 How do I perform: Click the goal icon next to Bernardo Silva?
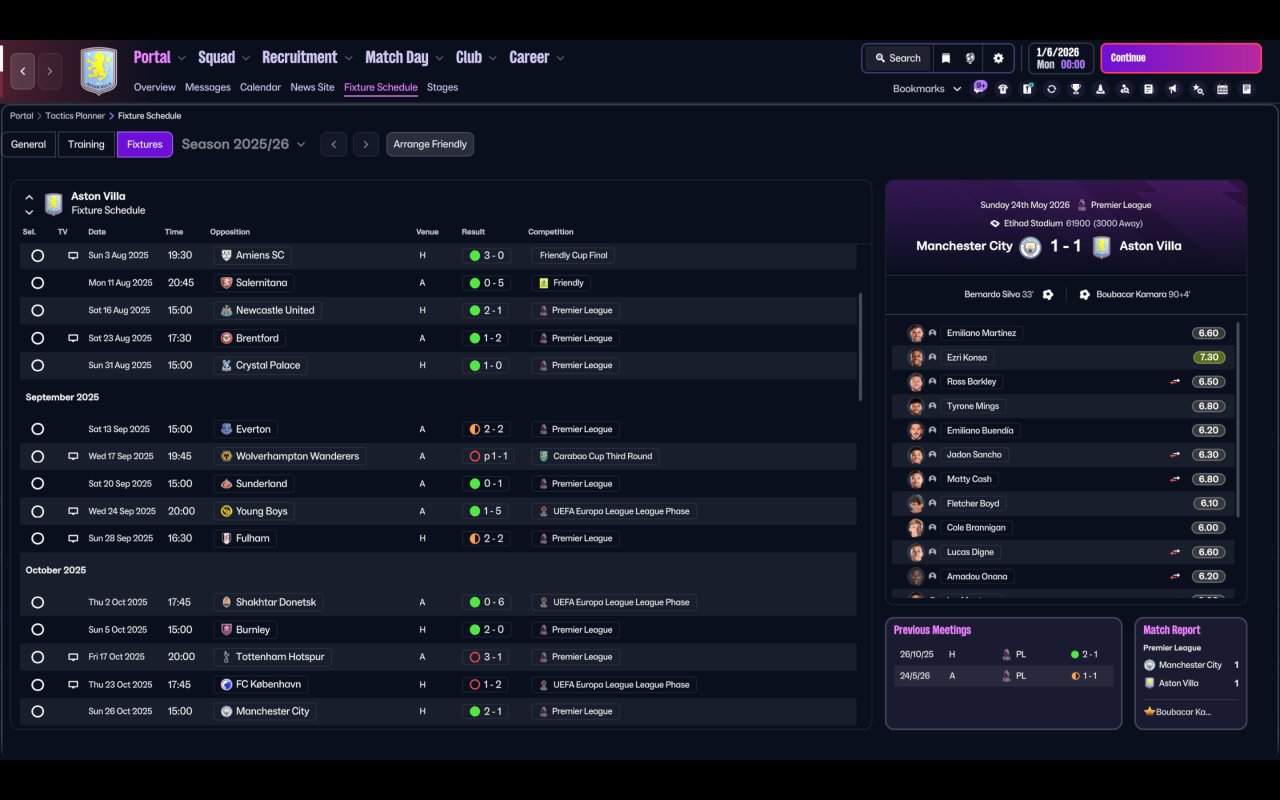click(1048, 295)
